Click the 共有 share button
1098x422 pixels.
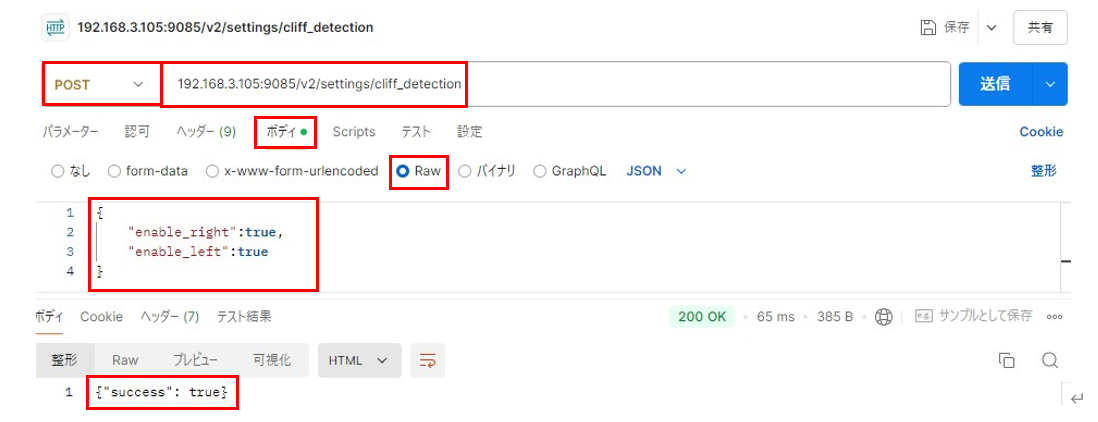(x=1040, y=28)
